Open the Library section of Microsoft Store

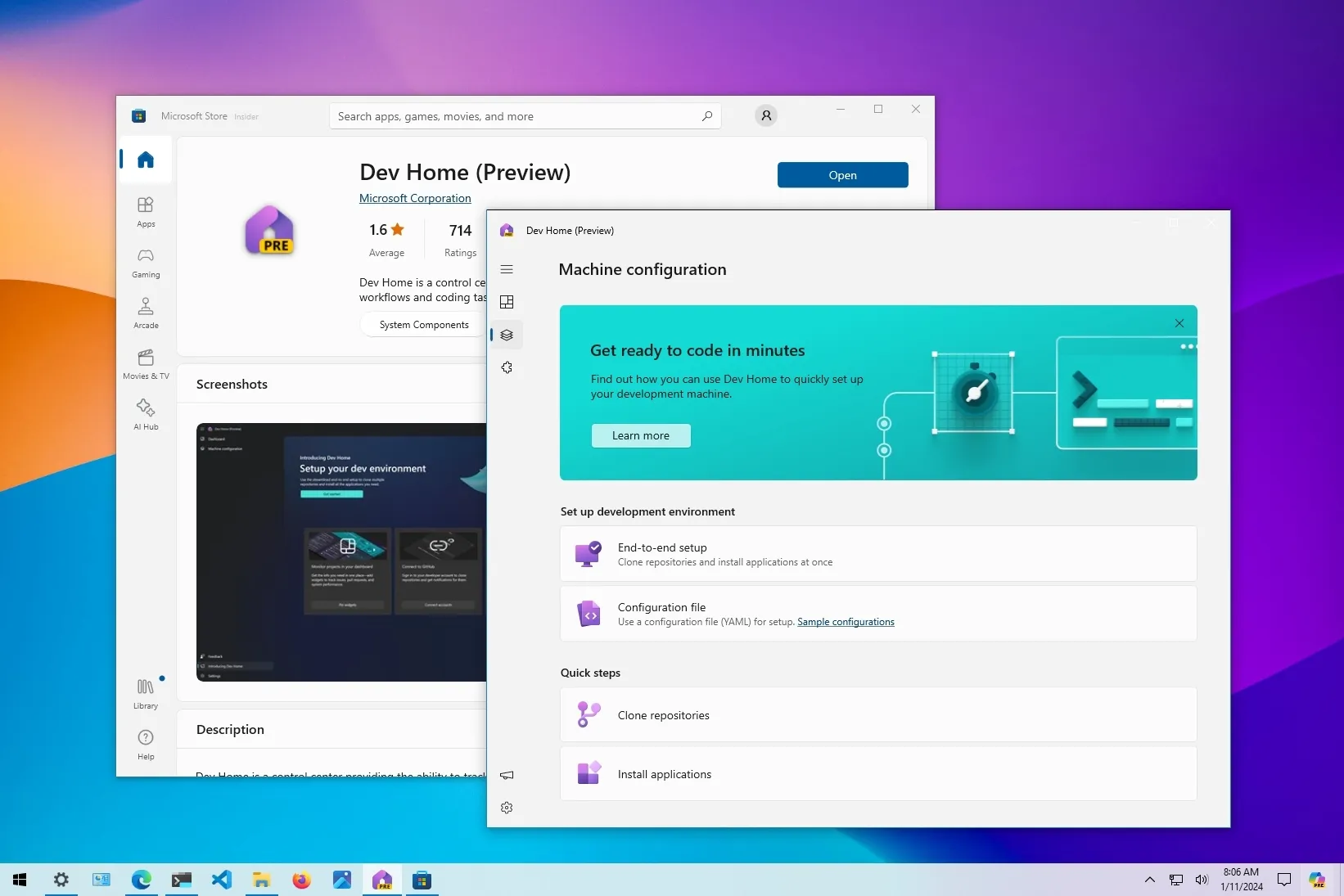tap(146, 692)
